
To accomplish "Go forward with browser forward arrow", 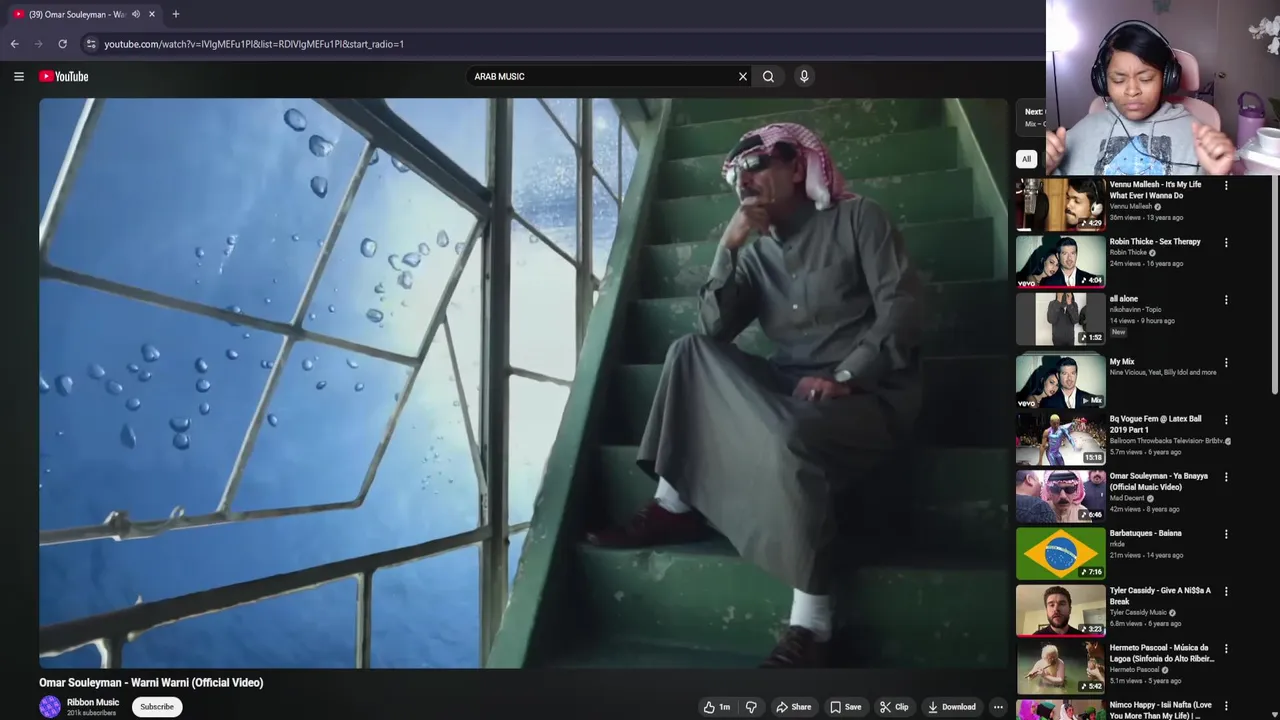I will pos(38,44).
